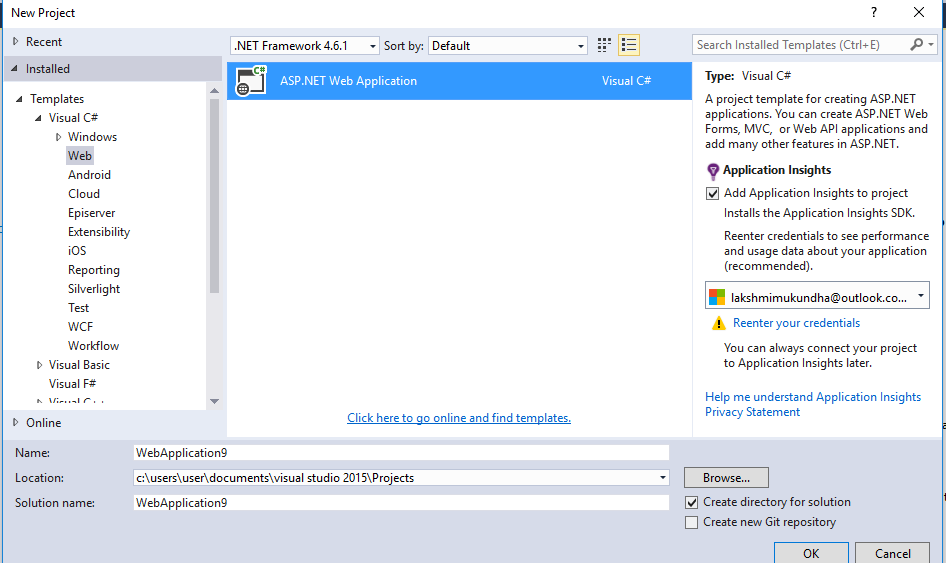
Task: Collapse the Installed section
Action: (14, 68)
